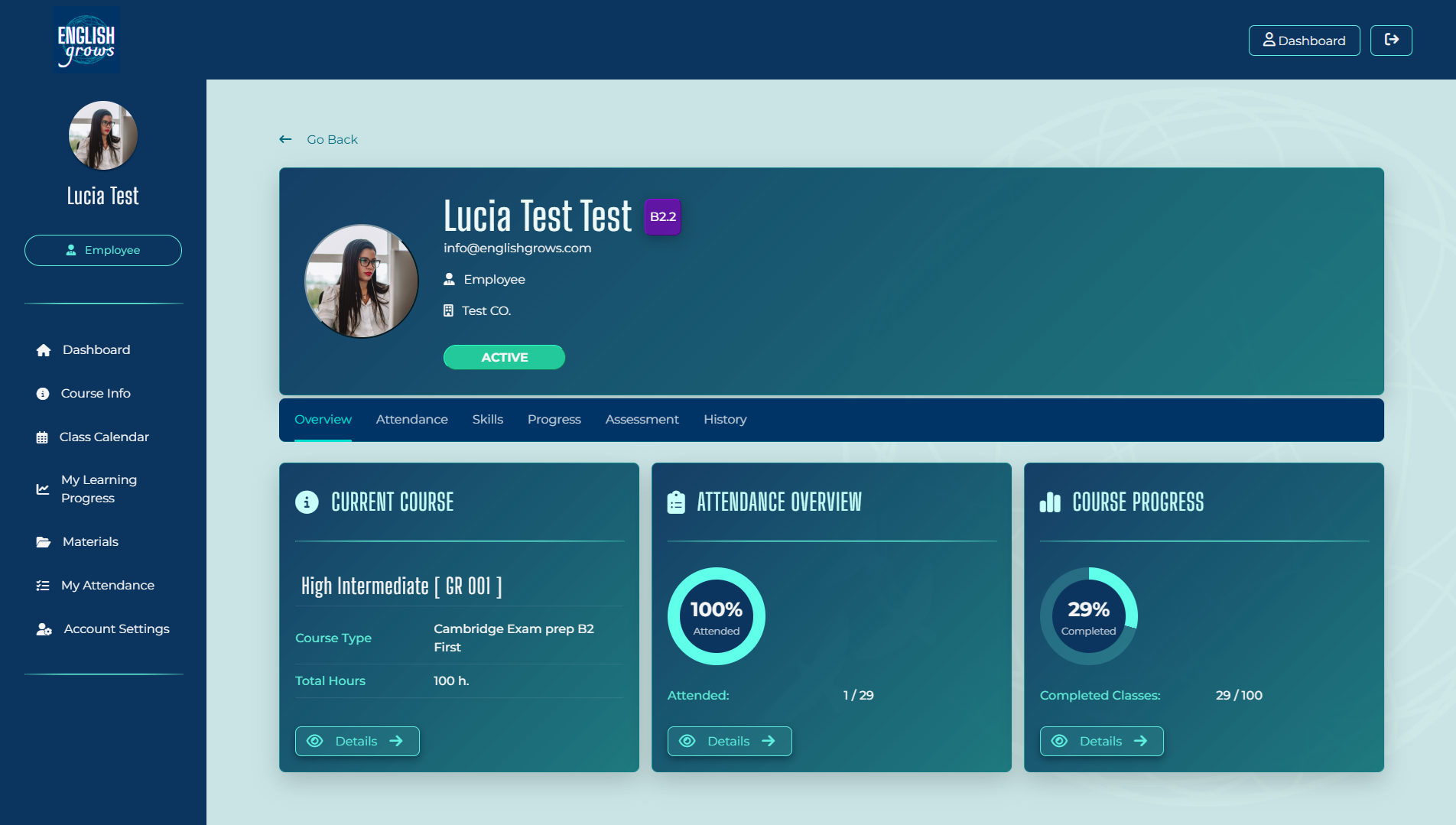The height and width of the screenshot is (825, 1456).
Task: Open My Learning Progress from sidebar
Action: click(99, 489)
